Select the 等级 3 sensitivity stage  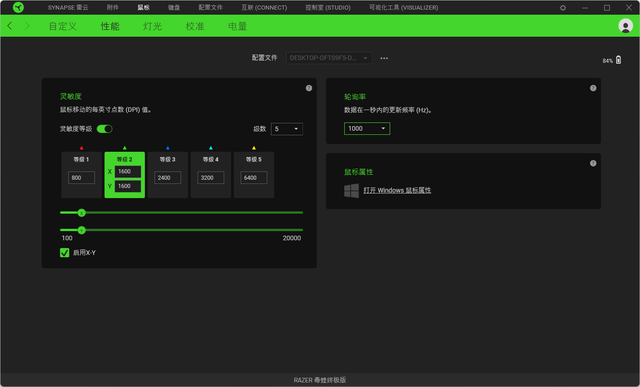coord(168,175)
